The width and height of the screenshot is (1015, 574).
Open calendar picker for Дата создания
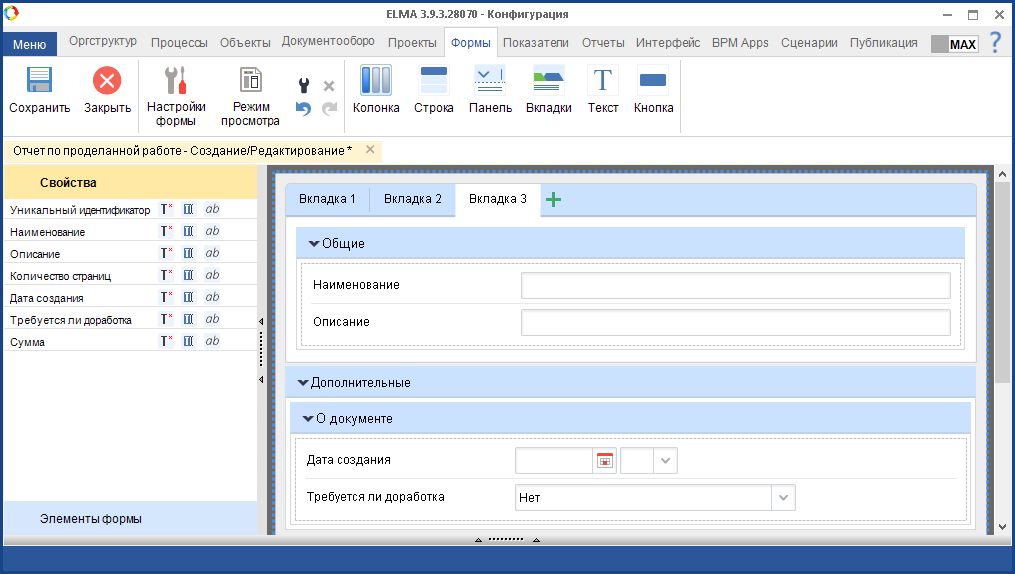pos(604,461)
